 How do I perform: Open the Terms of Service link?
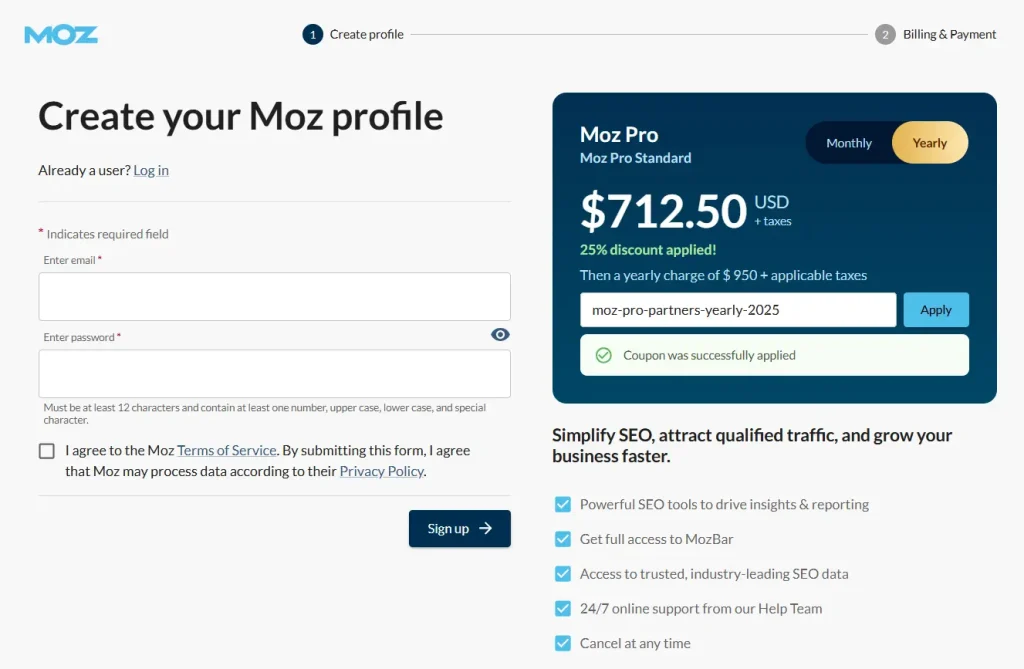coord(226,450)
